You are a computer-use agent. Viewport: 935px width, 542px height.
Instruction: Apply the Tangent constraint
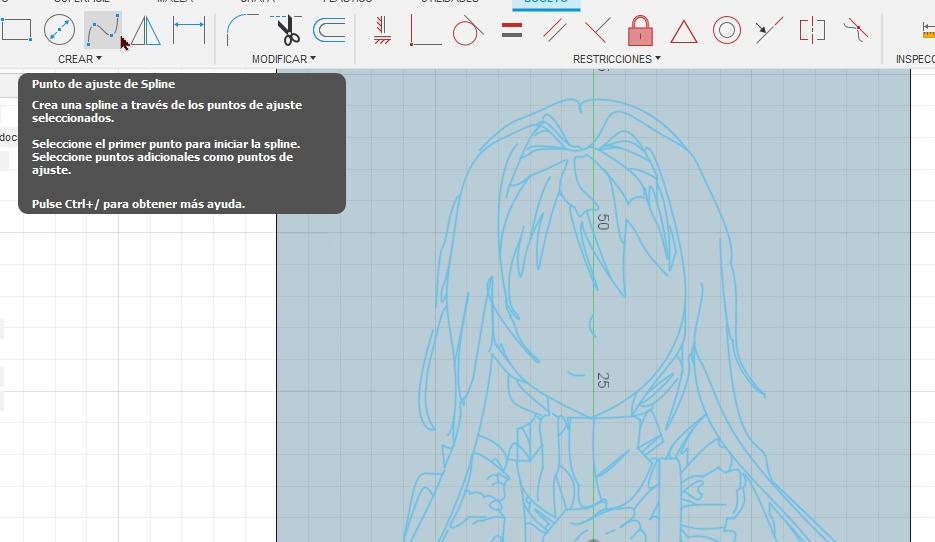point(468,30)
